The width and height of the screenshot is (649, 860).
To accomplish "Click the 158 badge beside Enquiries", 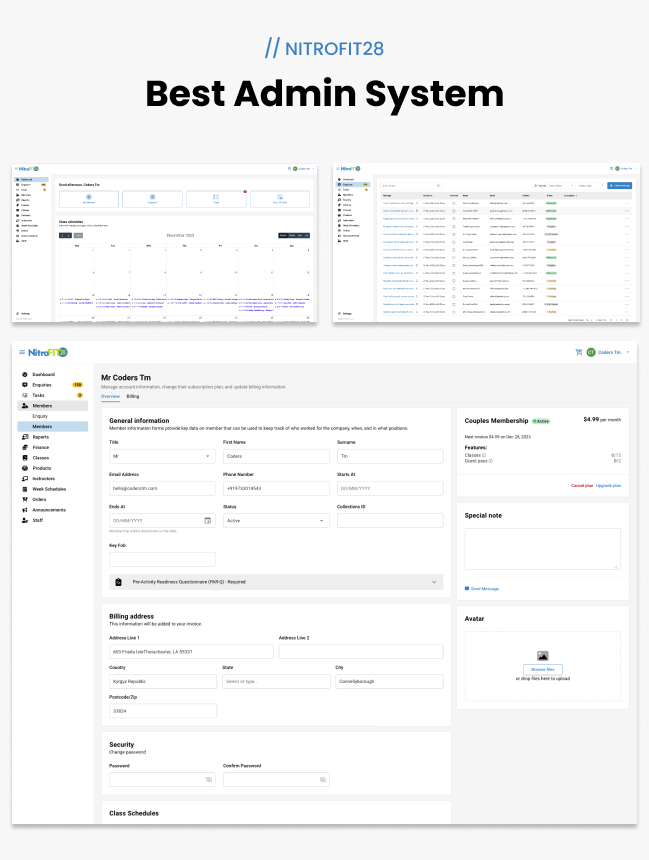I will click(78, 385).
